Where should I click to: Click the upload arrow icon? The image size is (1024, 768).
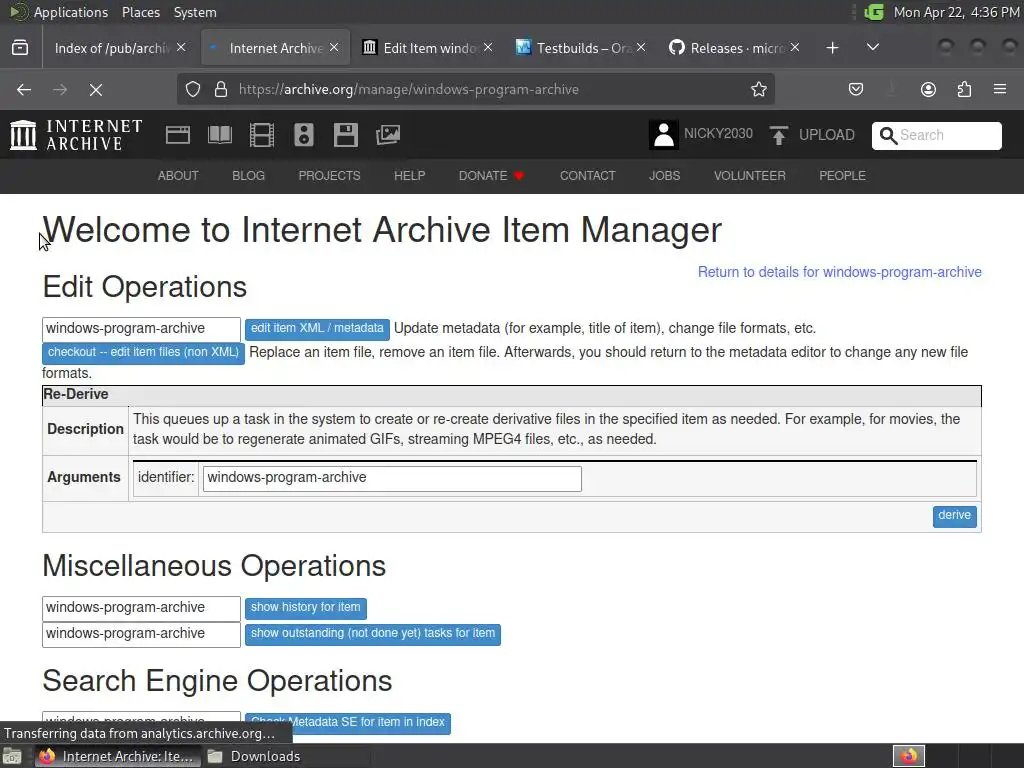coord(778,135)
